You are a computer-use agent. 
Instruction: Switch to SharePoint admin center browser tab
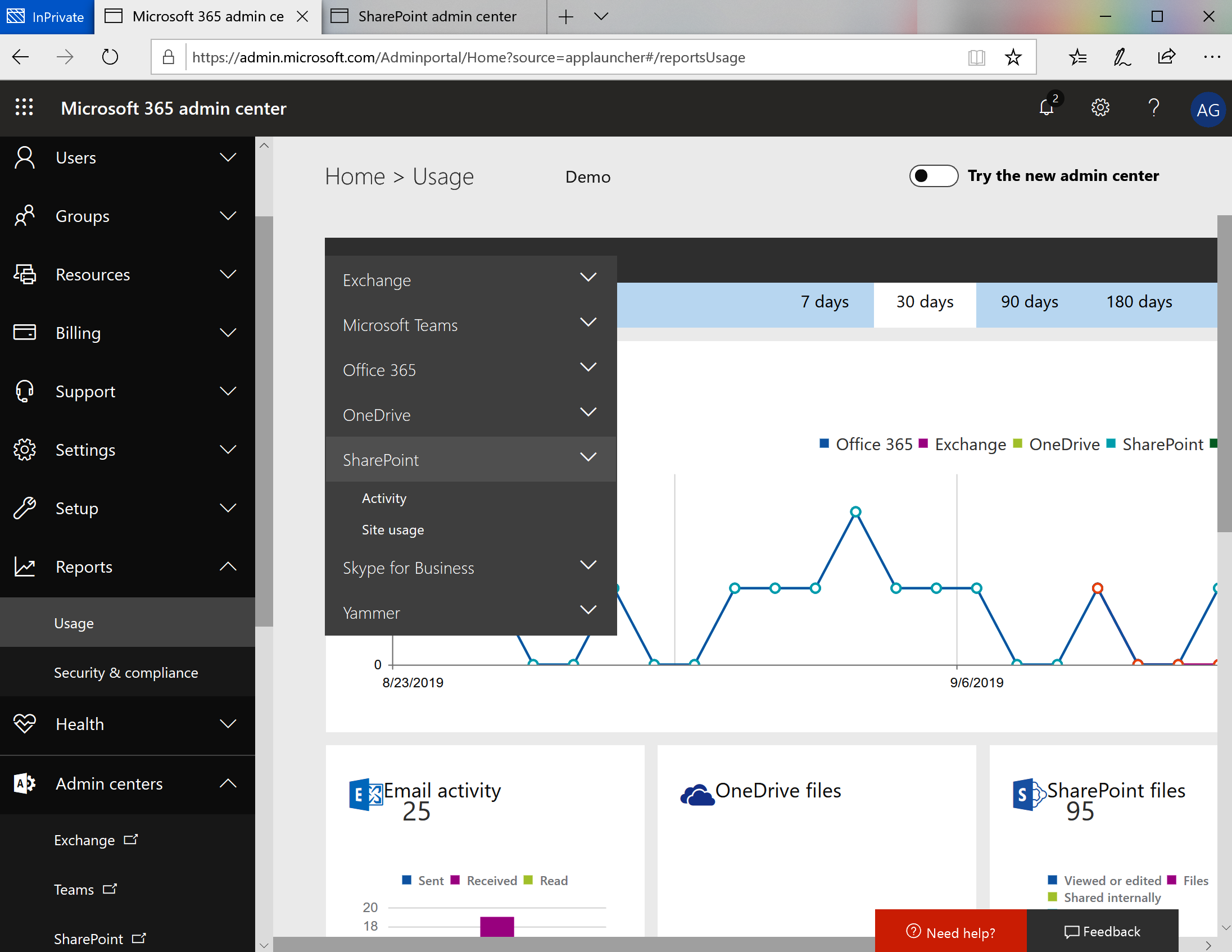pos(433,16)
